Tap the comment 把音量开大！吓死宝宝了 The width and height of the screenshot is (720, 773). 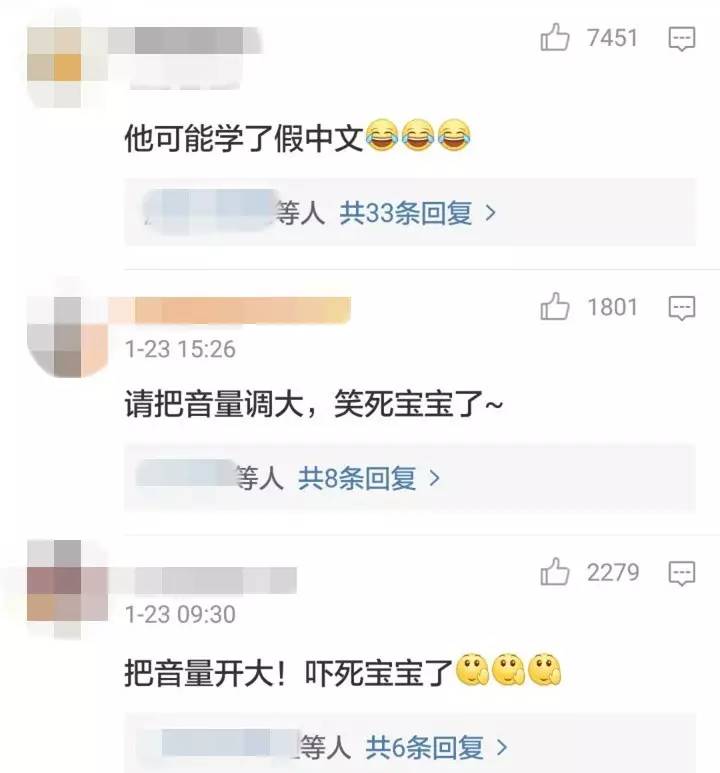[288, 673]
